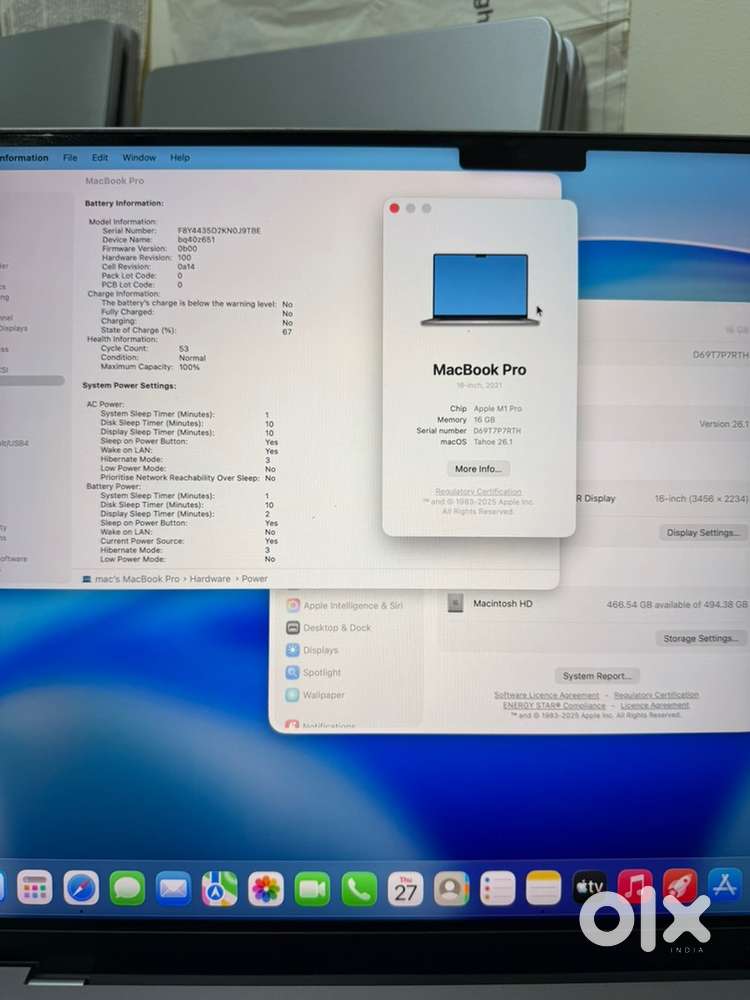Image resolution: width=750 pixels, height=1000 pixels.
Task: Close the About This Mac window
Action: (x=394, y=208)
